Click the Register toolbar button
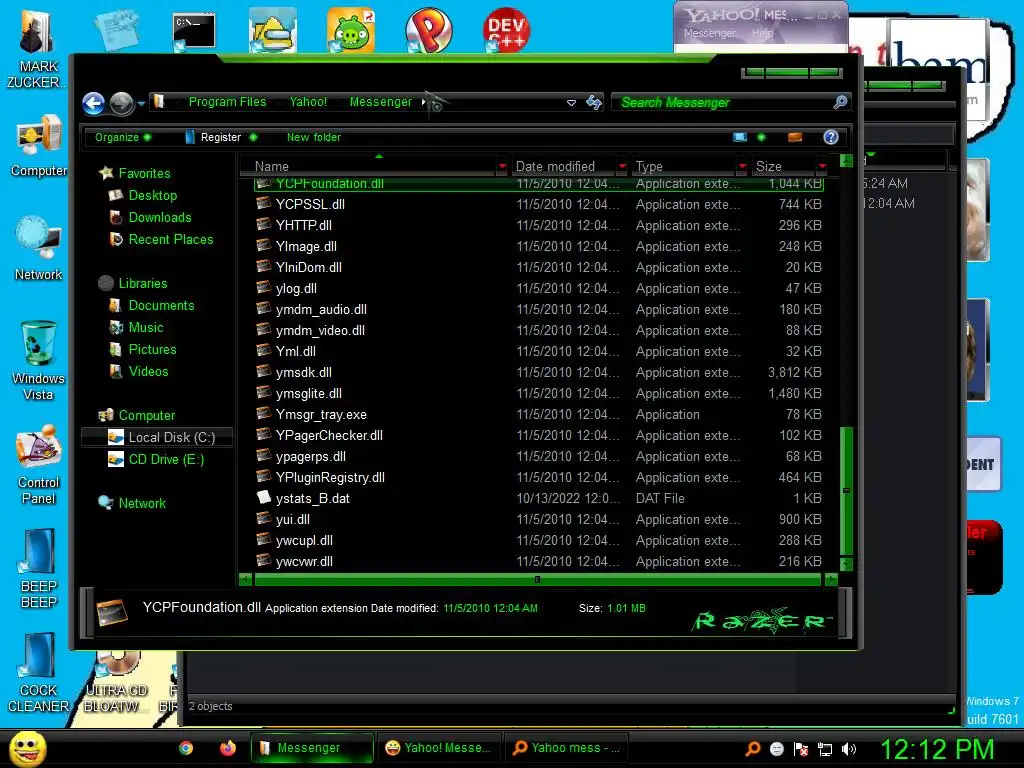The height and width of the screenshot is (768, 1024). 221,137
